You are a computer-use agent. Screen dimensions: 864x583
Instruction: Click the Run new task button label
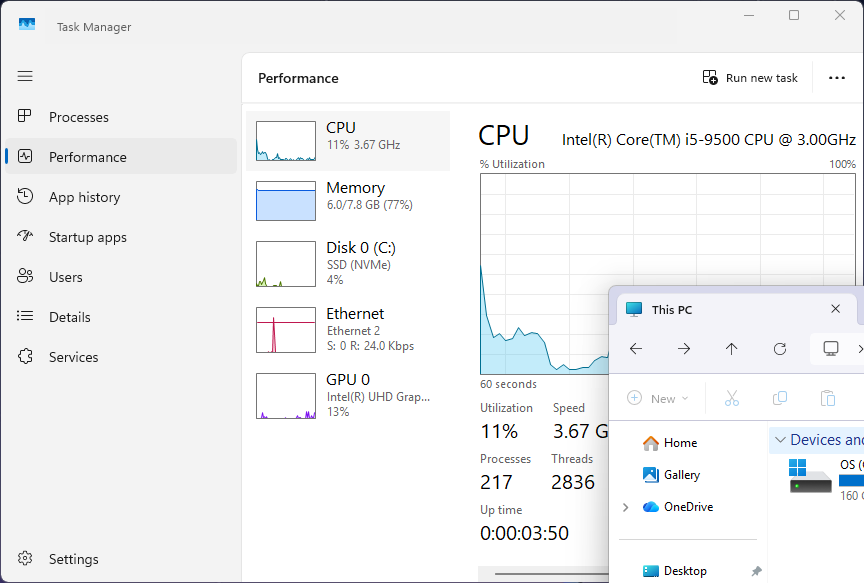762,78
